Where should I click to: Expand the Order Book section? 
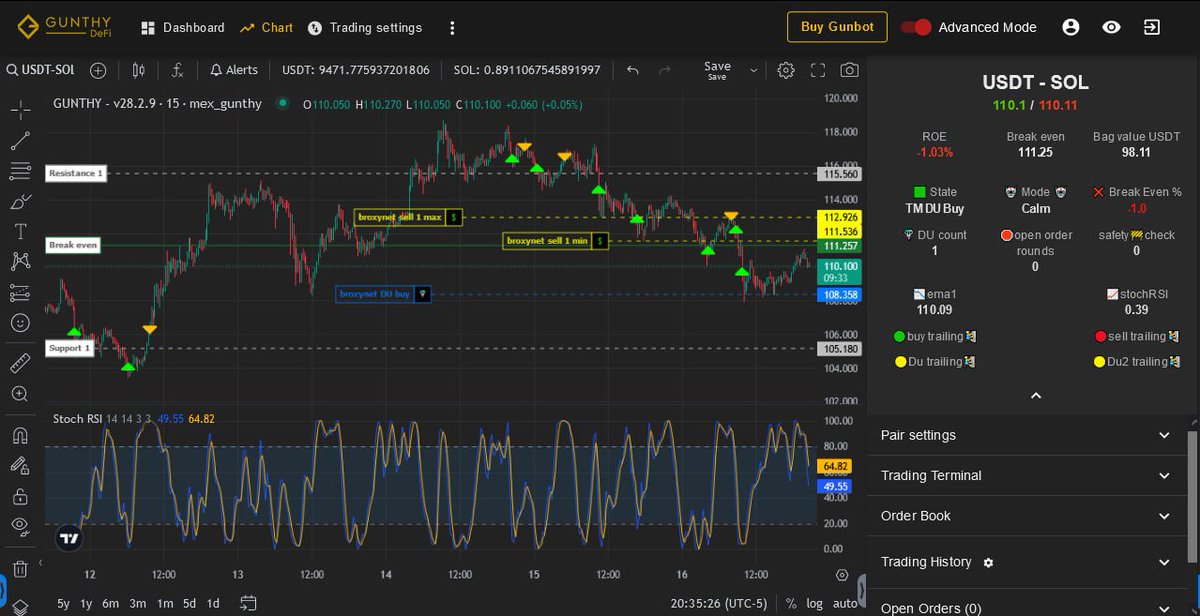click(x=1026, y=516)
